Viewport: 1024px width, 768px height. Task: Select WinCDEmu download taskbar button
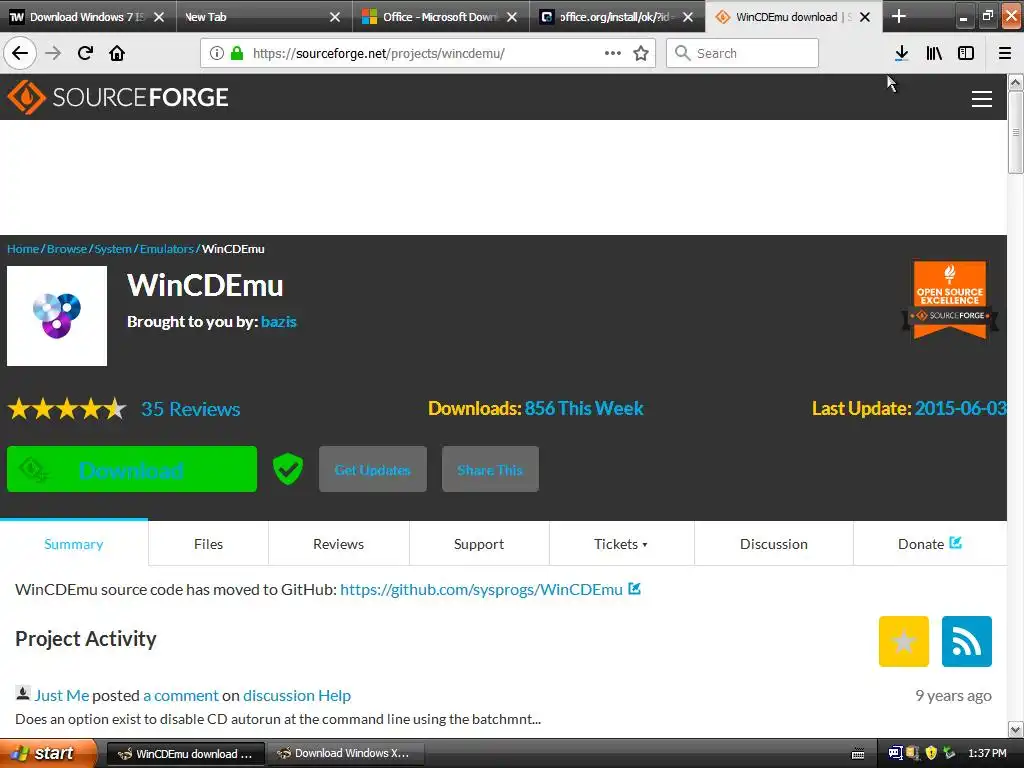click(x=186, y=754)
